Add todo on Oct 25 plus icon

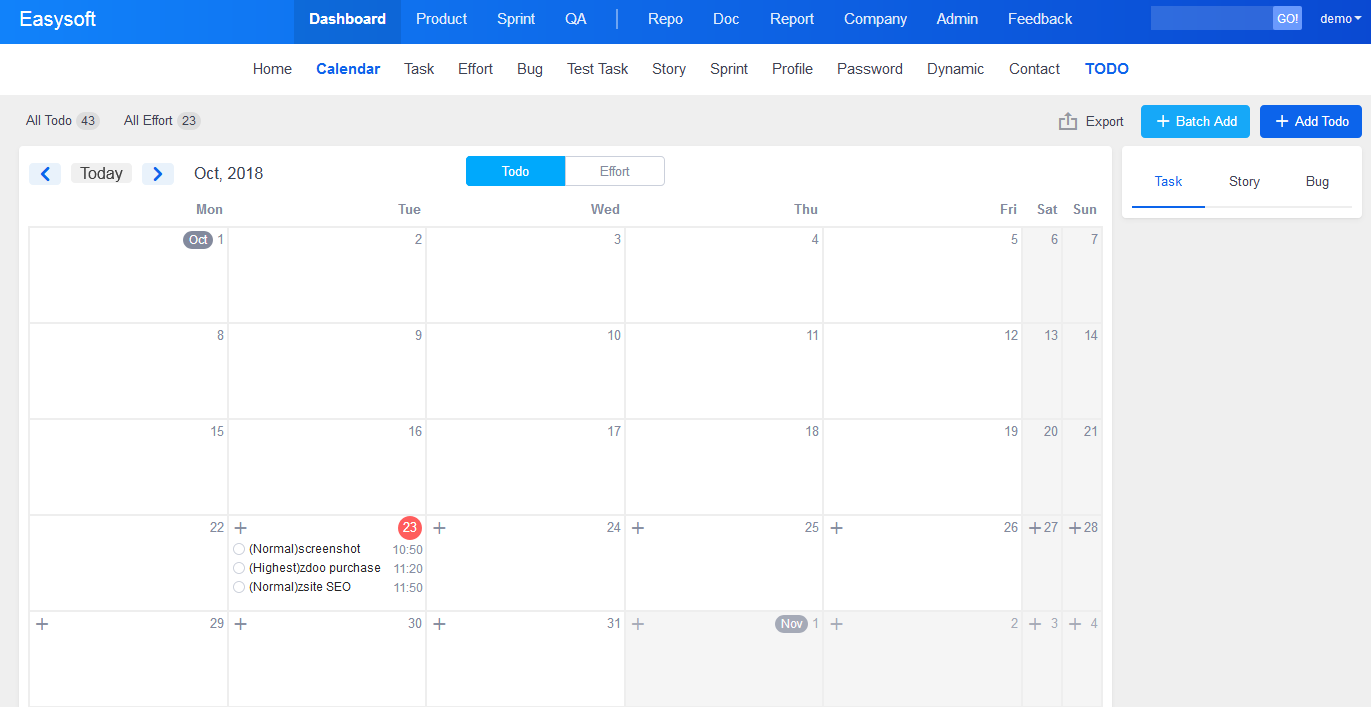[638, 528]
